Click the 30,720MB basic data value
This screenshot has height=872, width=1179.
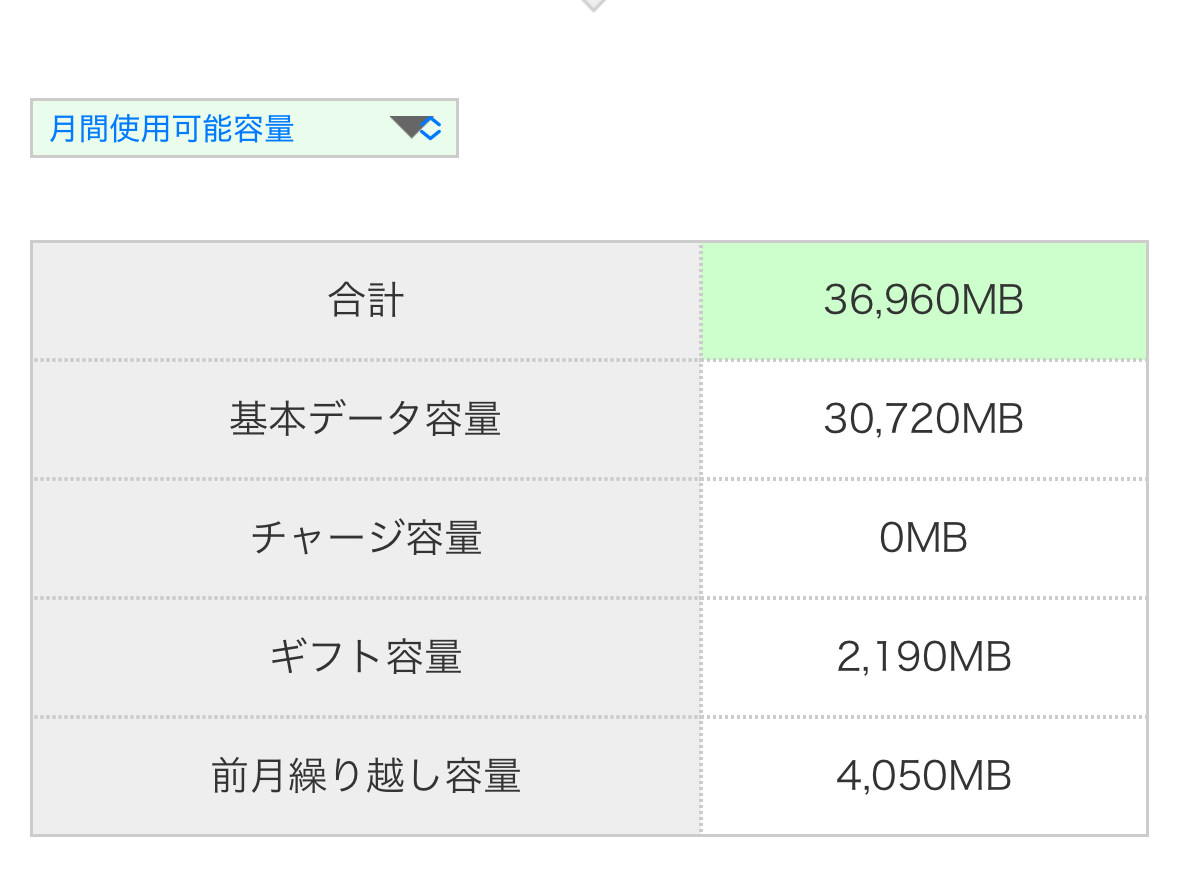pyautogui.click(x=923, y=420)
